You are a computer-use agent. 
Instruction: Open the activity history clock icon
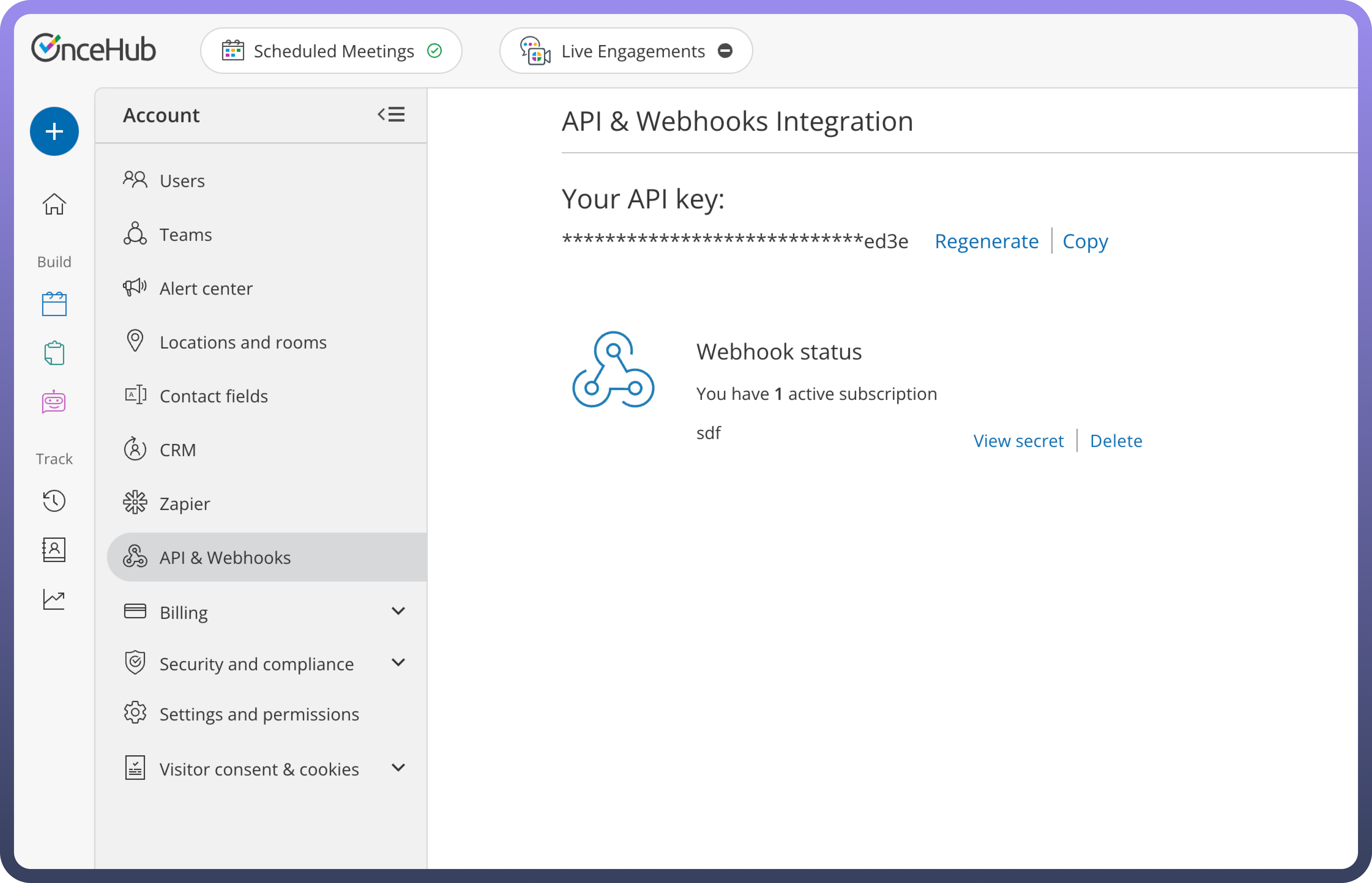click(55, 501)
